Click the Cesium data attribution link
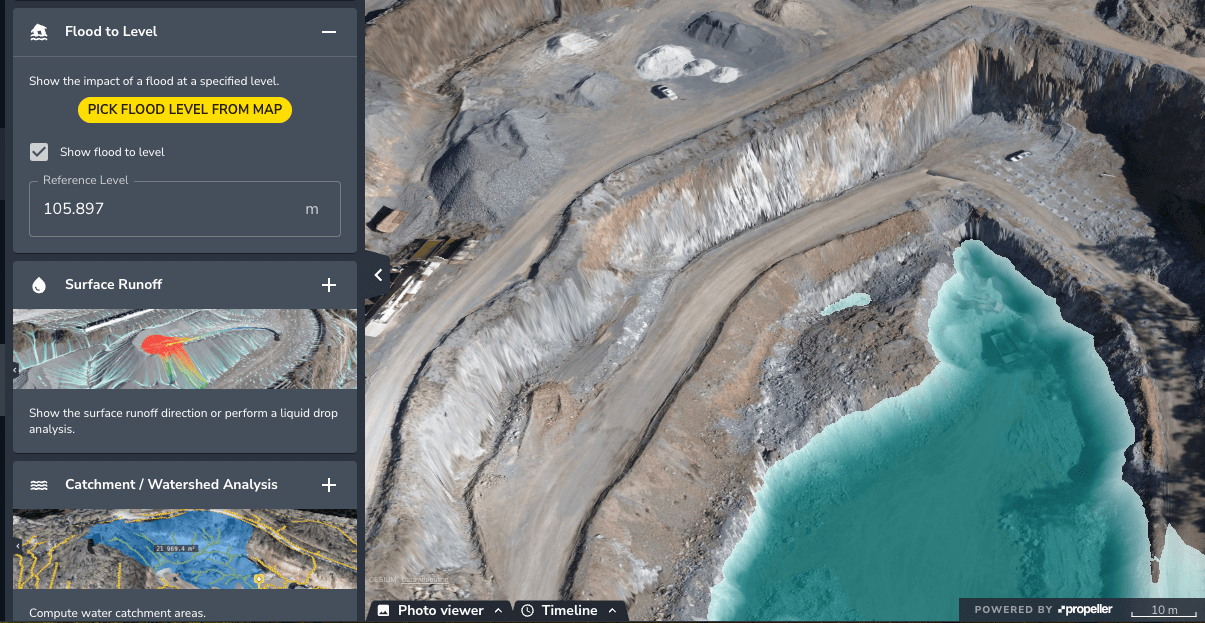1205x623 pixels. [424, 579]
